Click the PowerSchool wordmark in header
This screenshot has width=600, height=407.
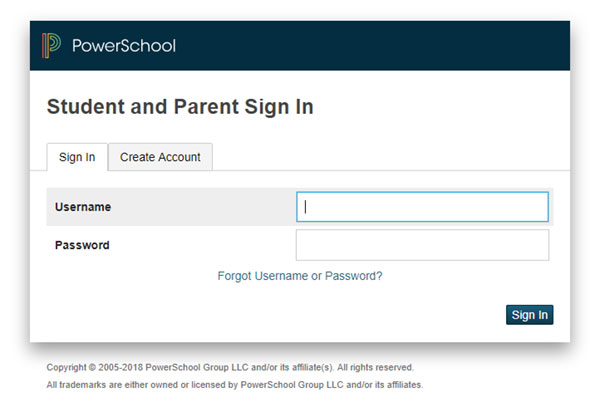pyautogui.click(x=124, y=46)
